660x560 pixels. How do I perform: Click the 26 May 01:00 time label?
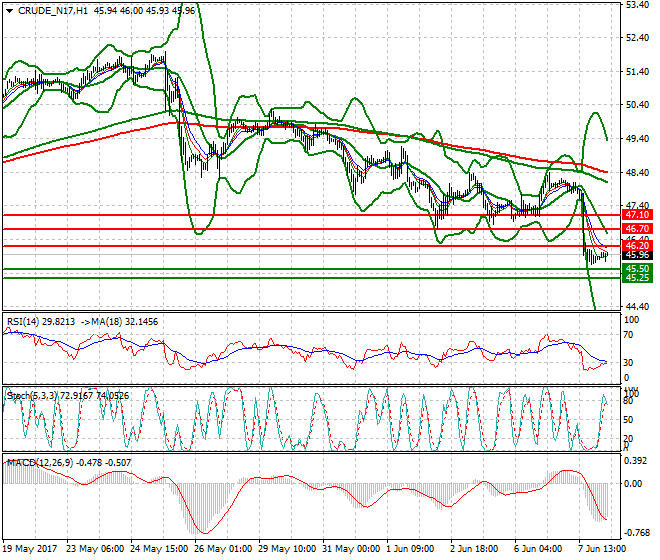point(224,549)
